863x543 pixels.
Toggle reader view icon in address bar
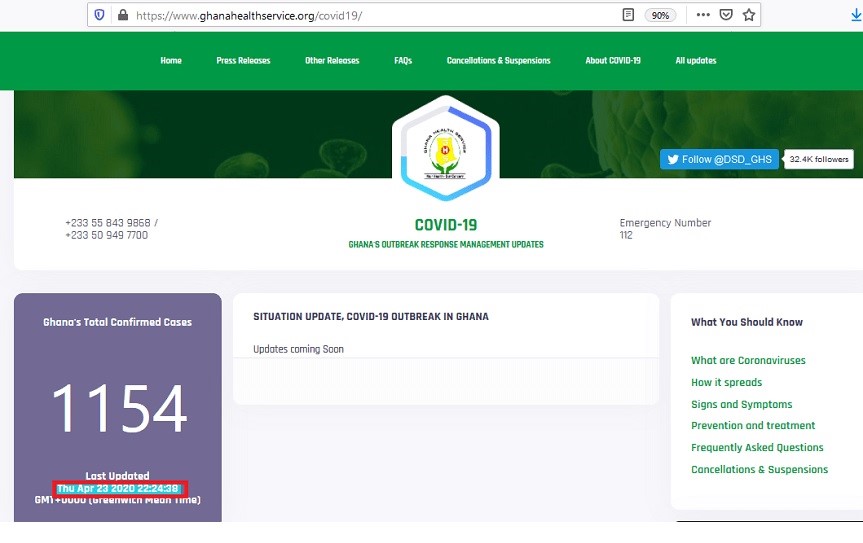click(x=628, y=15)
